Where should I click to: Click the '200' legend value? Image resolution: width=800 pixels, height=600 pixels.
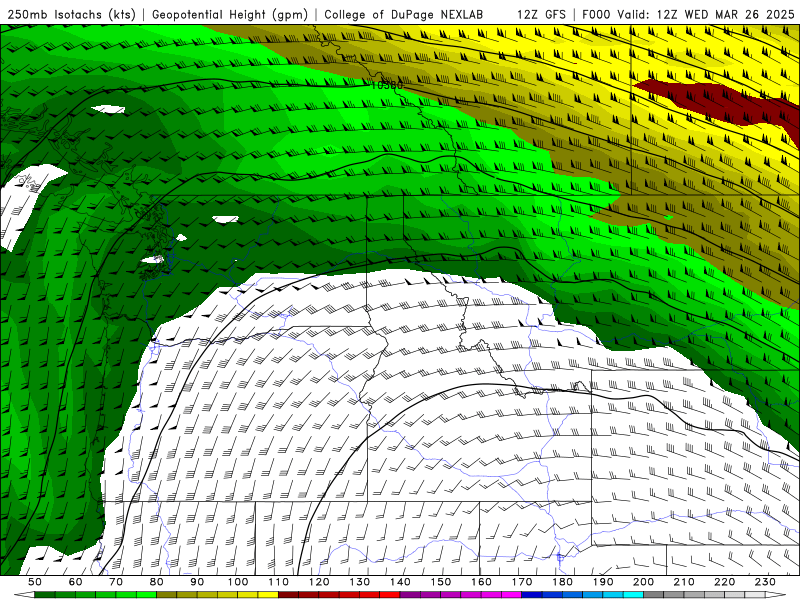(643, 582)
